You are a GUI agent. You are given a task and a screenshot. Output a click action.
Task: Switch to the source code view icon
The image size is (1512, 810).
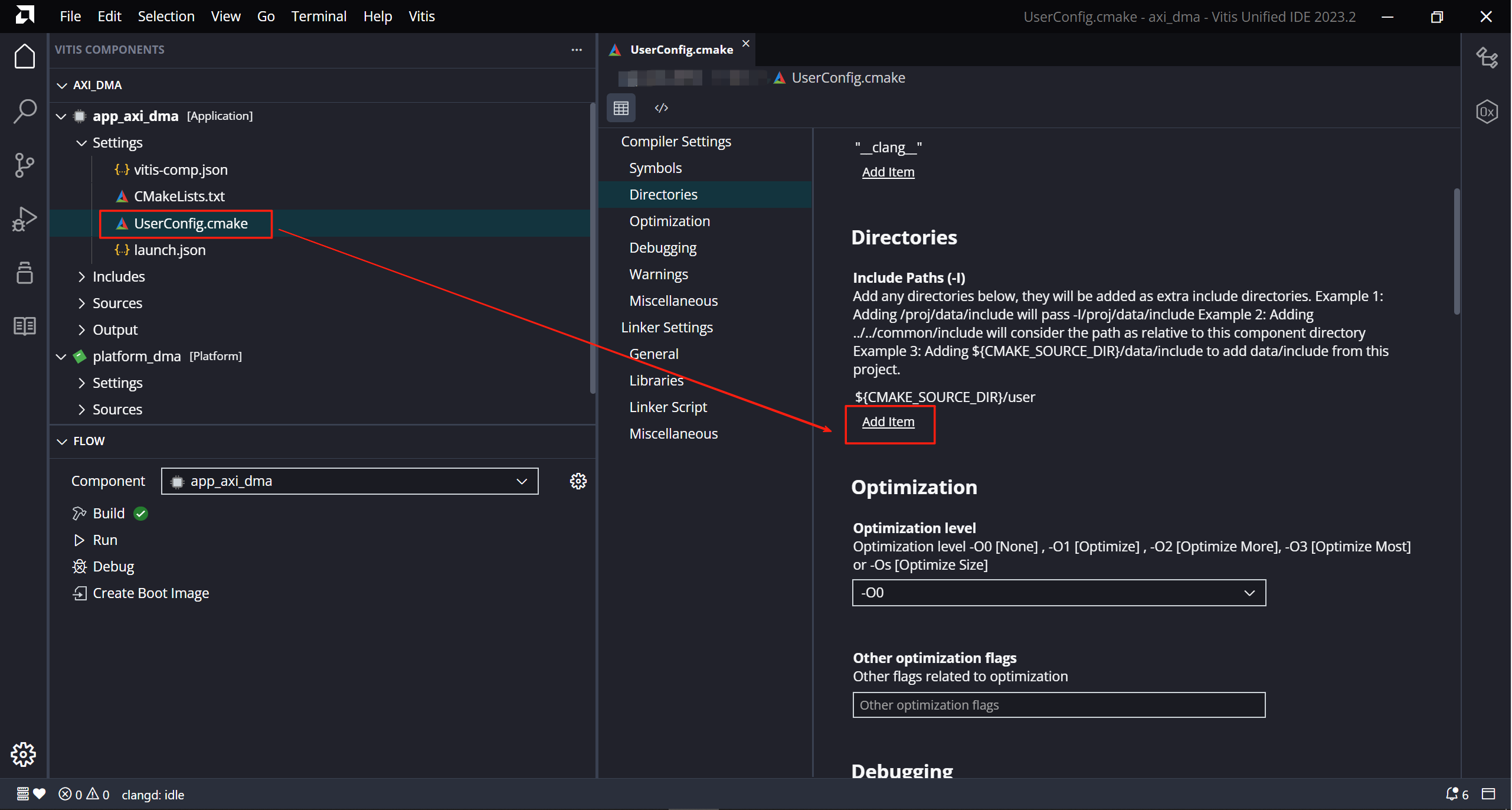tap(661, 108)
